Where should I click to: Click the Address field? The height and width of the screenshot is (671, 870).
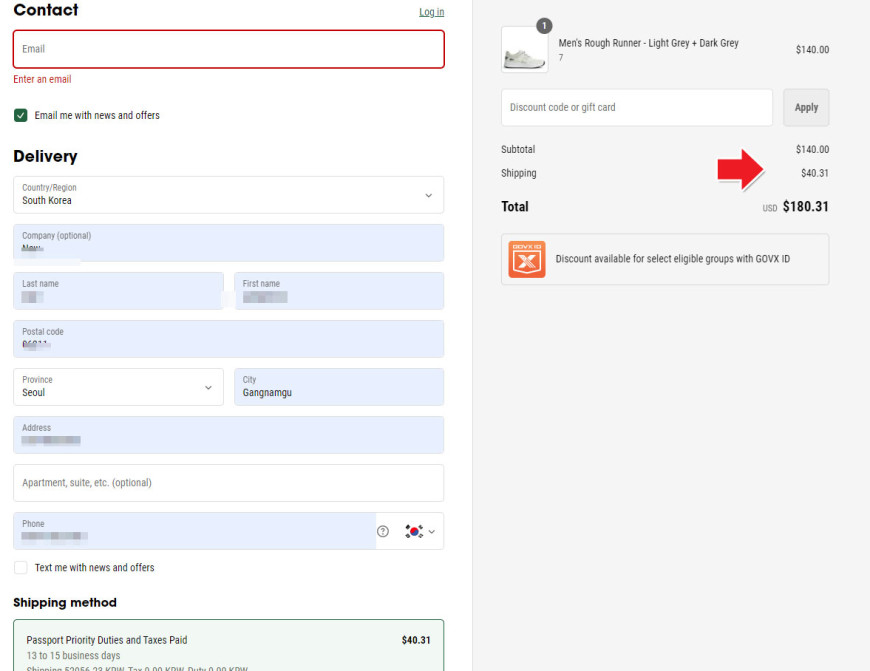[229, 435]
